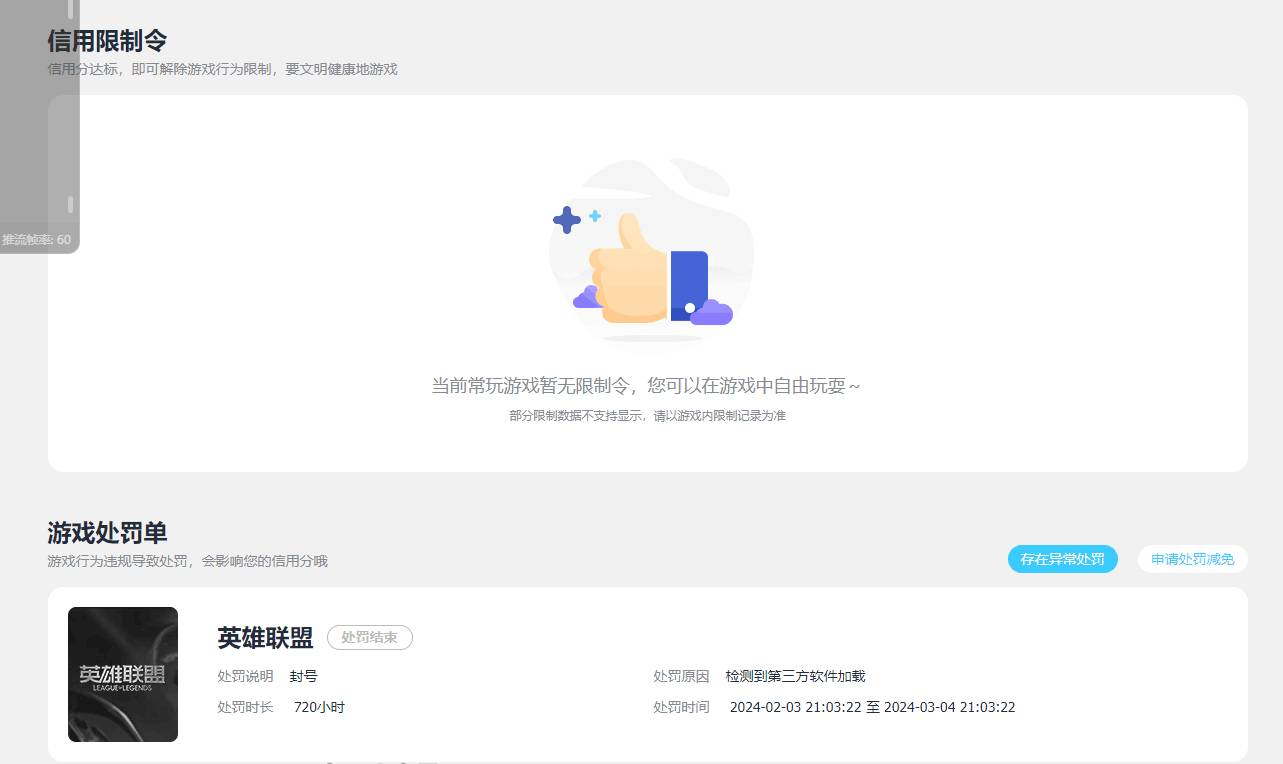Viewport: 1283px width, 764px height.
Task: Click the 处罚结束 status badge
Action: (x=369, y=637)
